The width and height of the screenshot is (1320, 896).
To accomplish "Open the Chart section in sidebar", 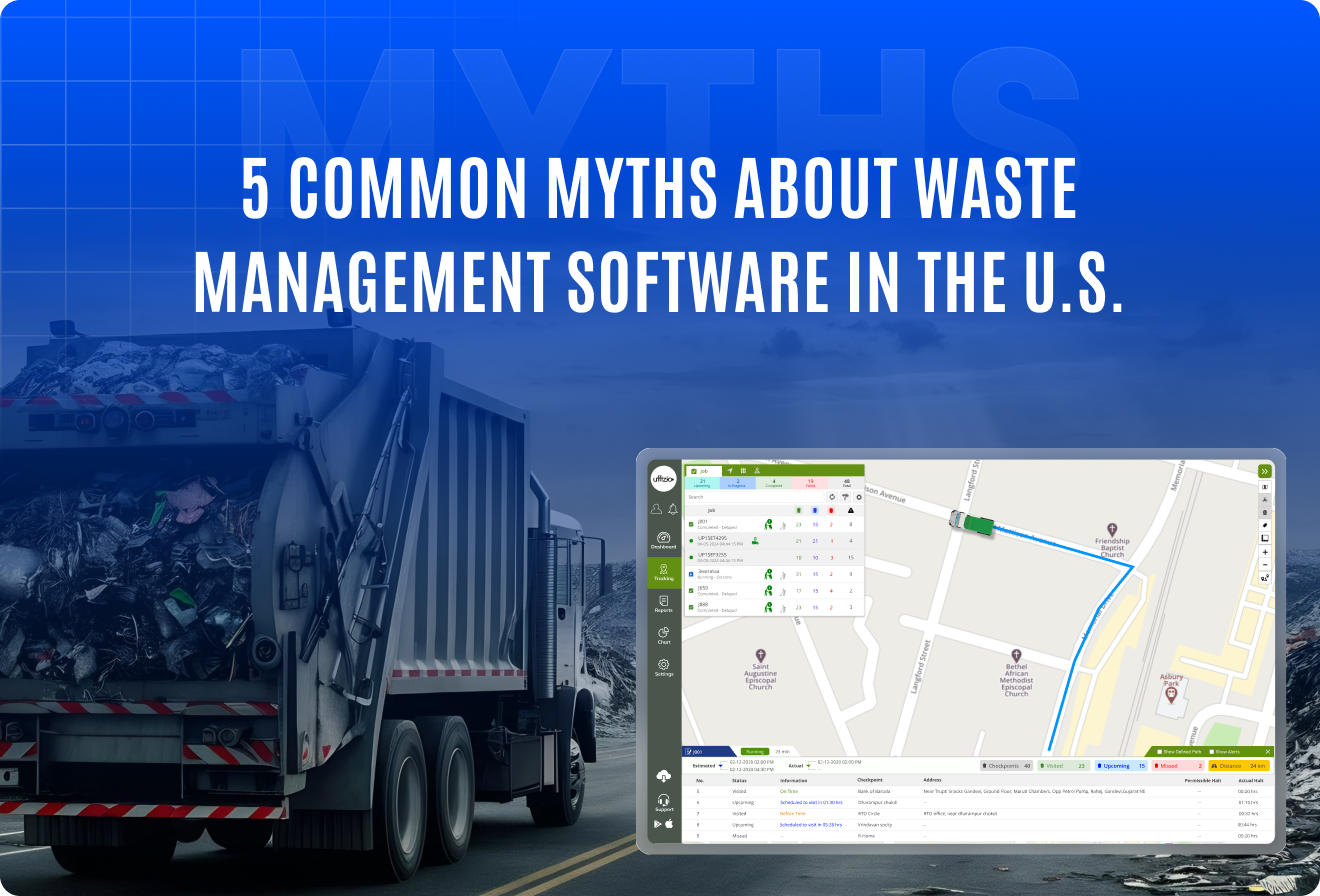I will pyautogui.click(x=664, y=635).
